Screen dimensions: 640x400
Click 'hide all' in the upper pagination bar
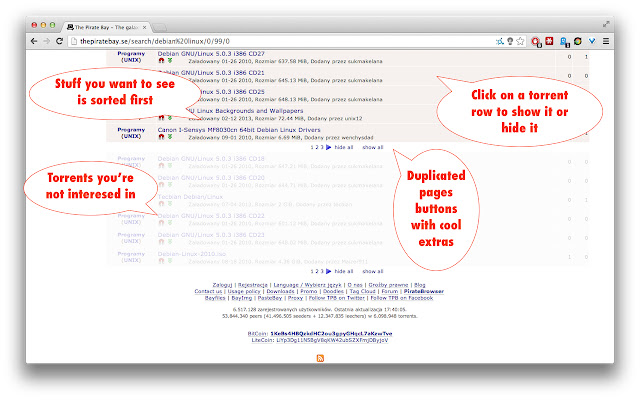pos(344,147)
